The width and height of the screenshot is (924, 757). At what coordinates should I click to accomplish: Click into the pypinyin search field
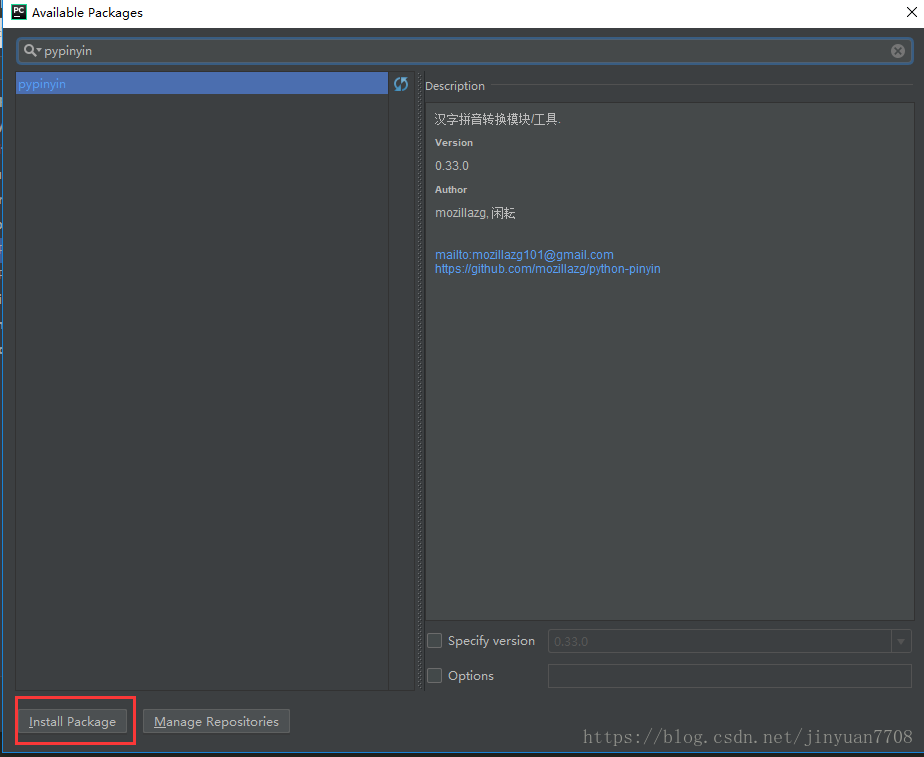(465, 51)
